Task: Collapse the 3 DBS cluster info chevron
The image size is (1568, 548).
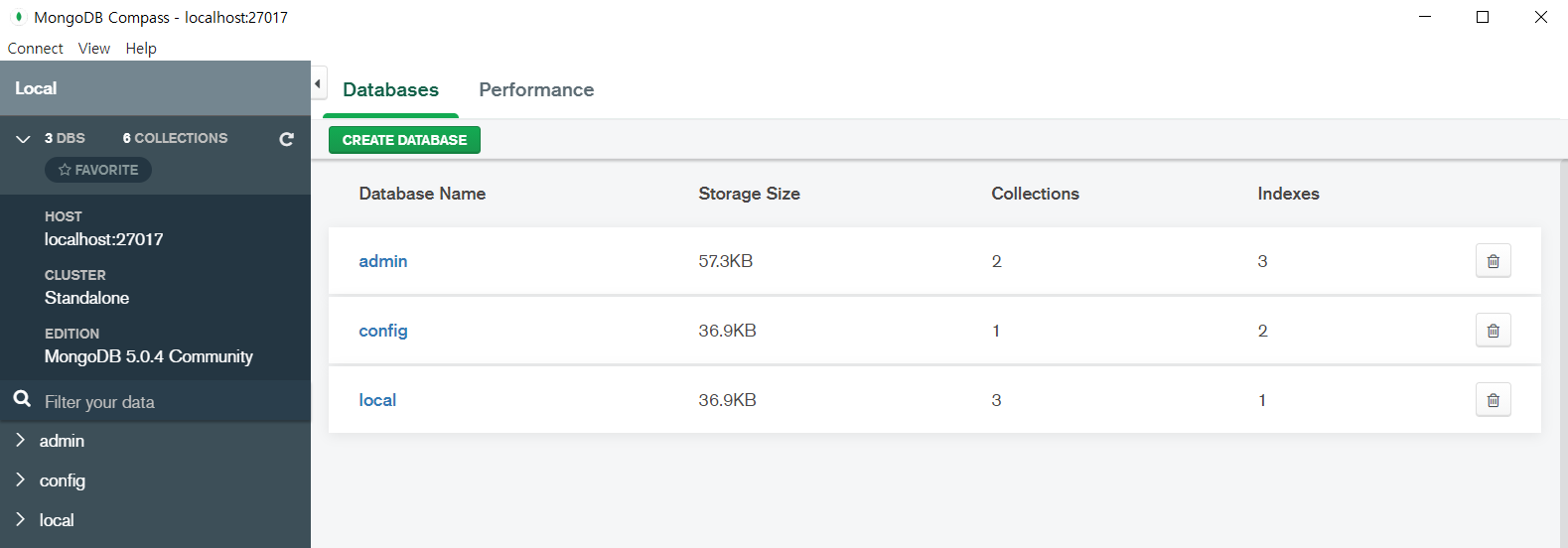Action: [23, 139]
